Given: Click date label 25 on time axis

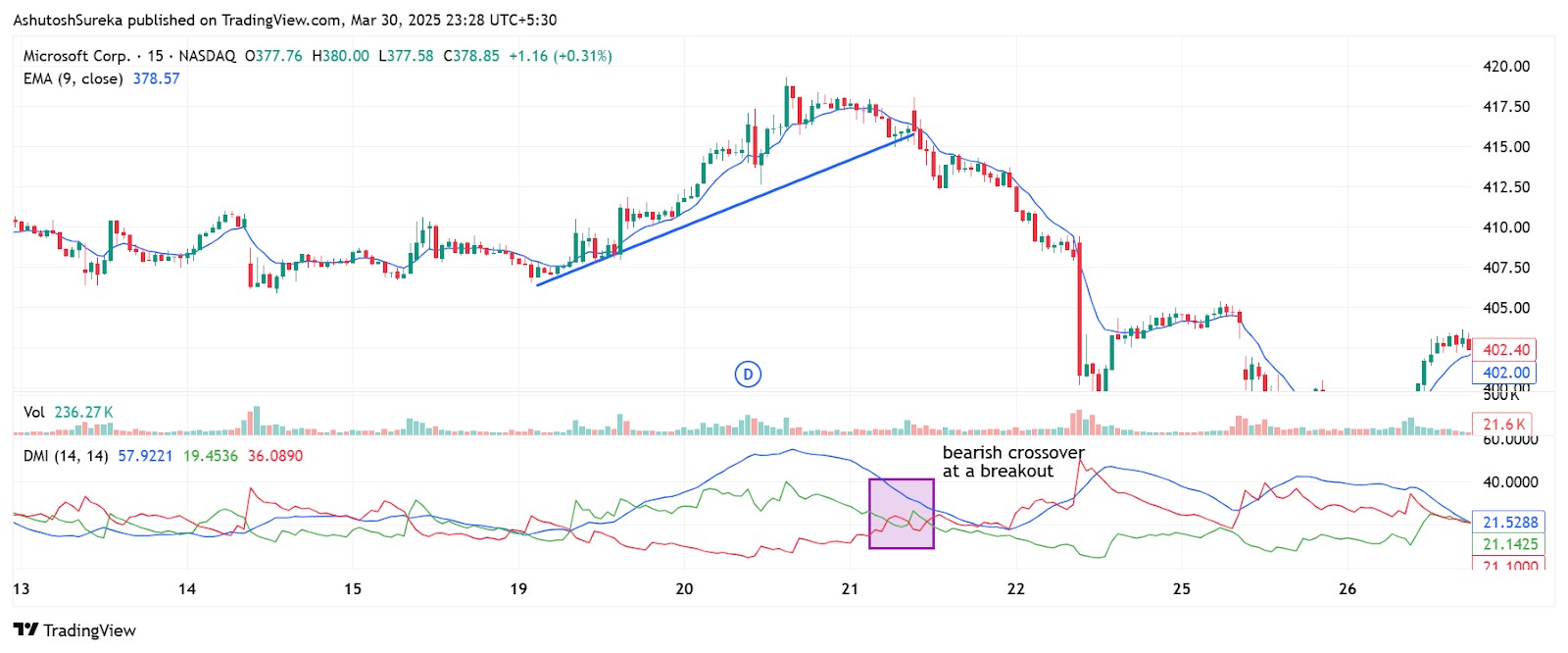Looking at the screenshot, I should coord(1182,589).
